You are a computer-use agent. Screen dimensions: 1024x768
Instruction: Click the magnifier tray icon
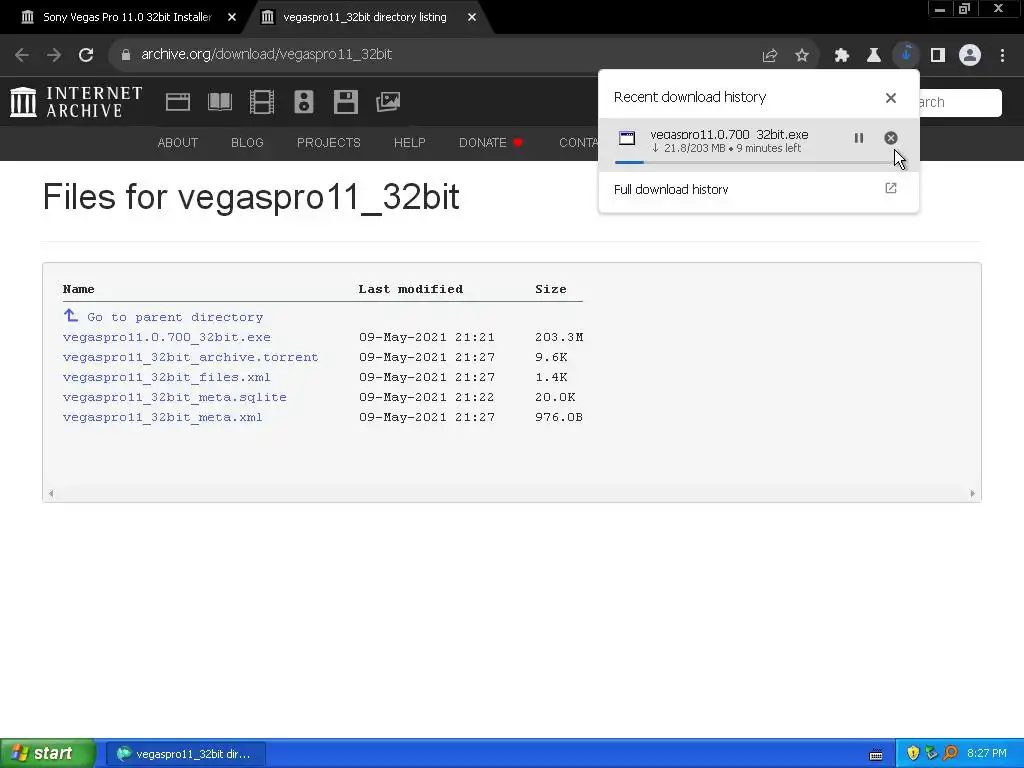tap(950, 754)
